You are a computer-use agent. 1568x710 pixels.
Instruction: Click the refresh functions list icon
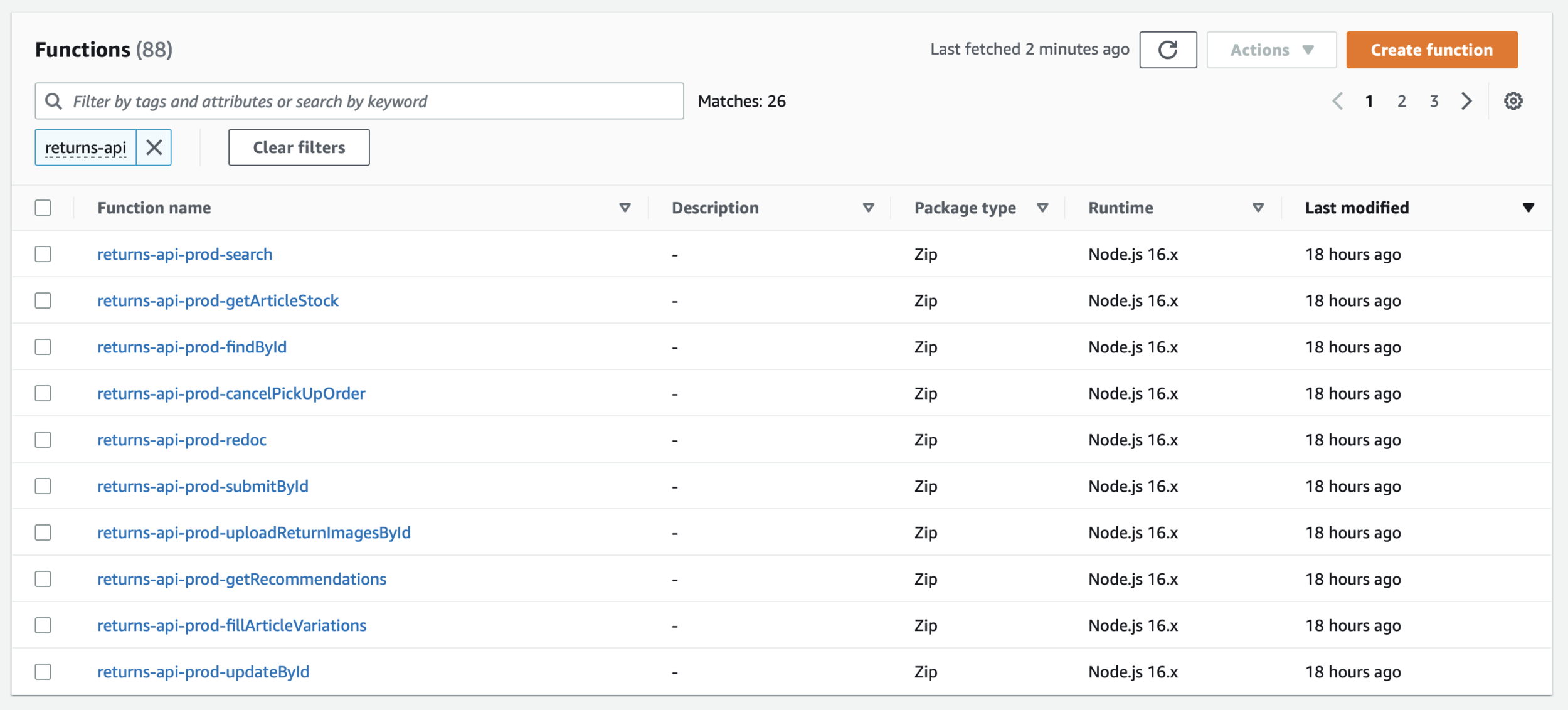(x=1167, y=50)
